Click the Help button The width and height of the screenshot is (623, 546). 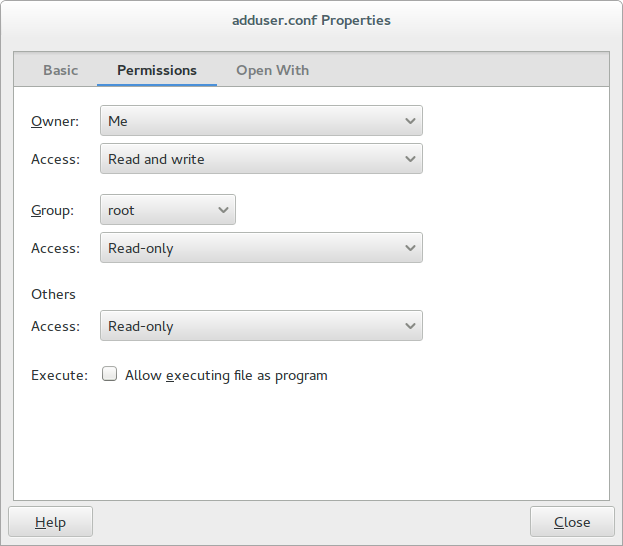coord(50,521)
